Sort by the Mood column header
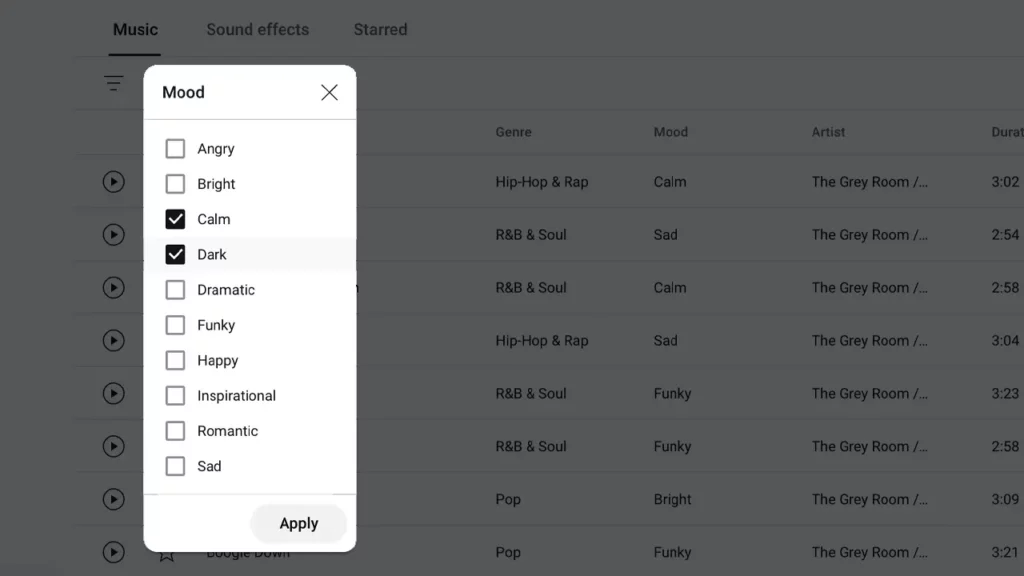The width and height of the screenshot is (1024, 576). click(x=671, y=132)
